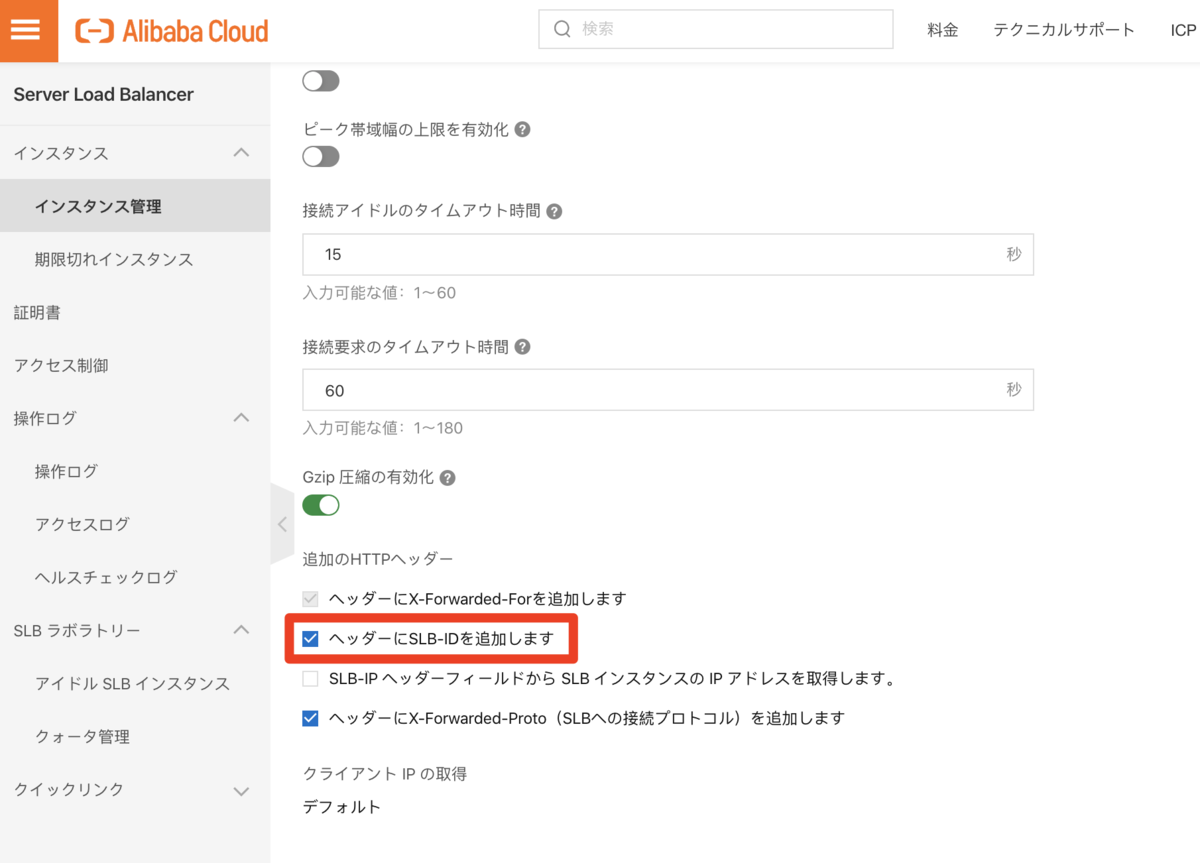Click help icon next to 接続要求のタイムアウト時間
The height and width of the screenshot is (863, 1200).
point(522,348)
